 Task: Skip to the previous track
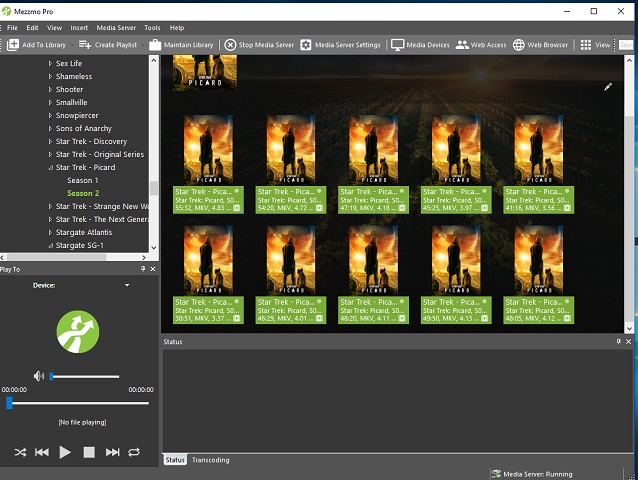42,452
